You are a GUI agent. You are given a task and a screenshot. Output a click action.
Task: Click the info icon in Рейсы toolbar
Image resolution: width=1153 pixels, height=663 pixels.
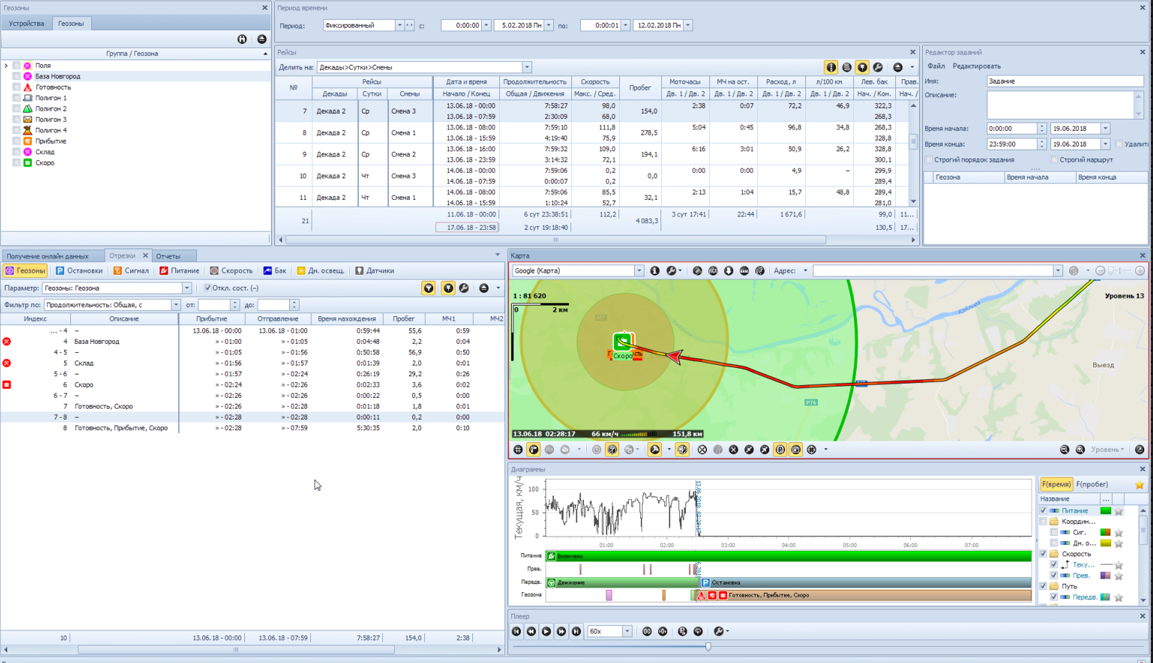(x=831, y=67)
